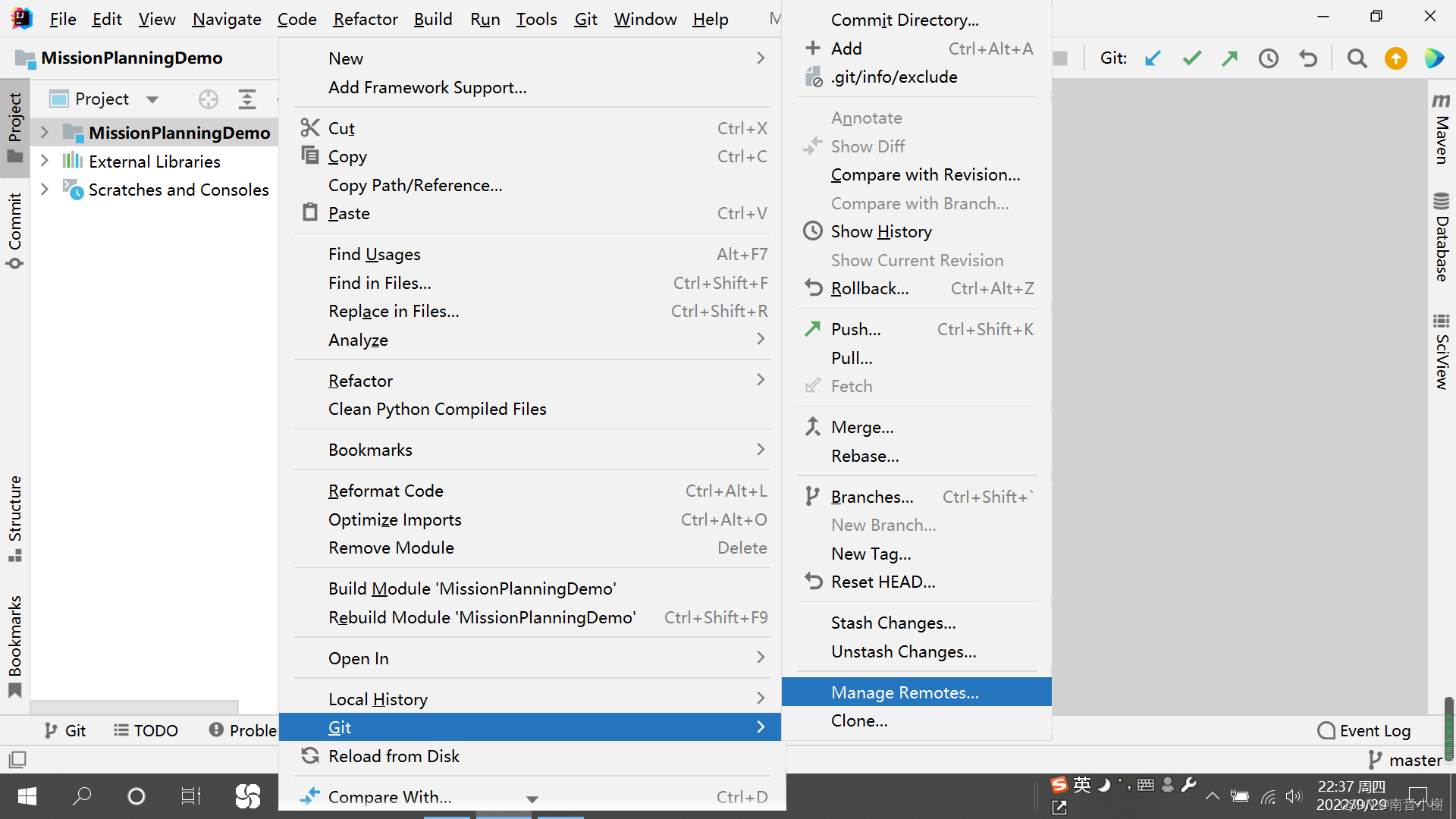1456x819 pixels.
Task: Choose Reload from Disk
Action: [x=531, y=756]
